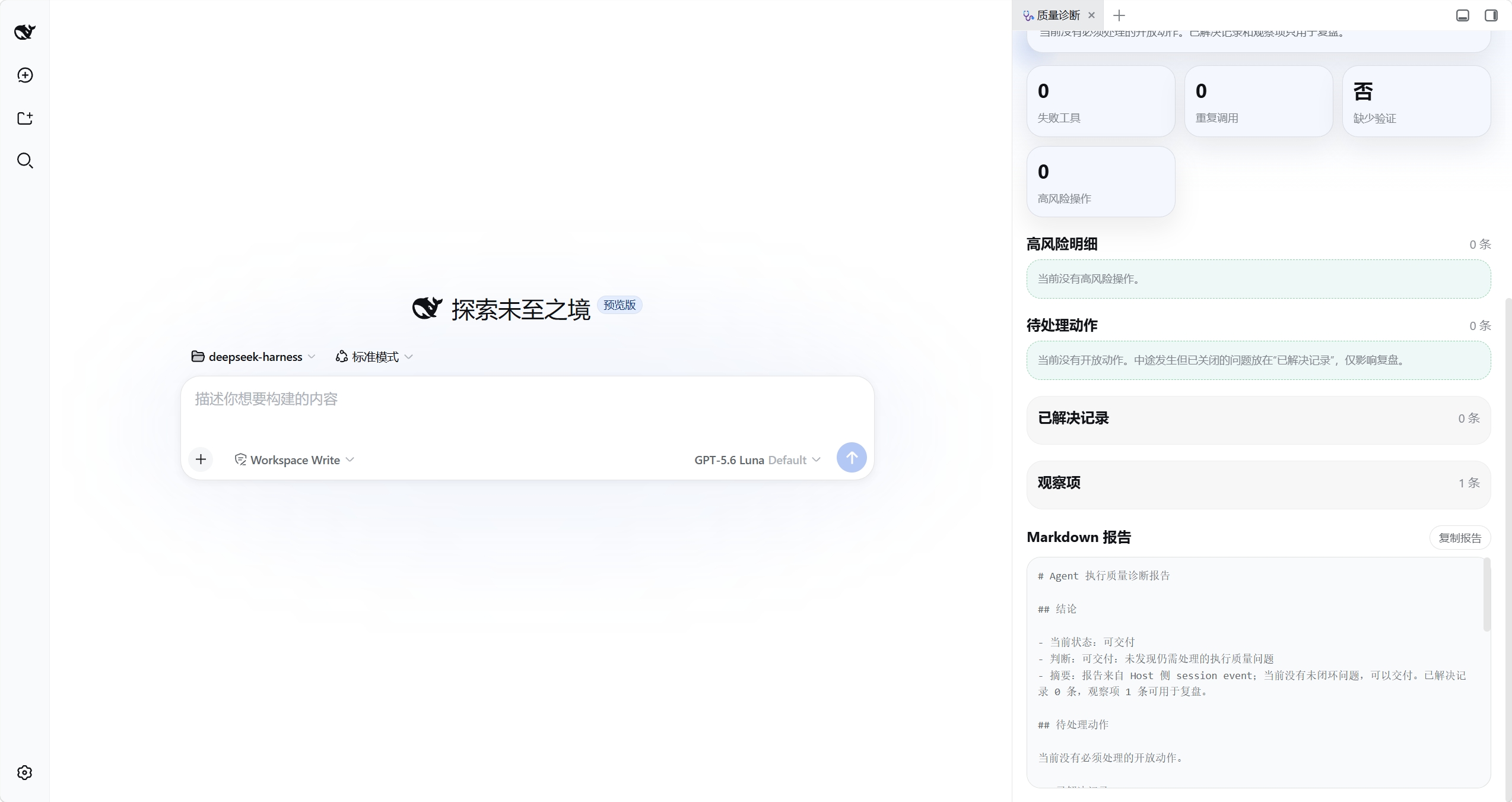The image size is (1512, 802).
Task: Click the folder icon beside deepseek-harness
Action: [198, 356]
